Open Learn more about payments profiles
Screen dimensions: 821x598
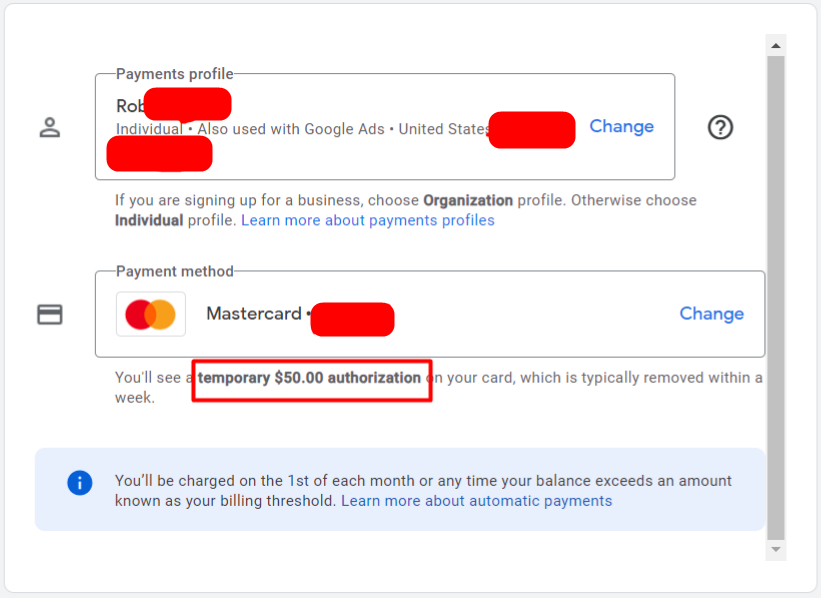point(368,220)
